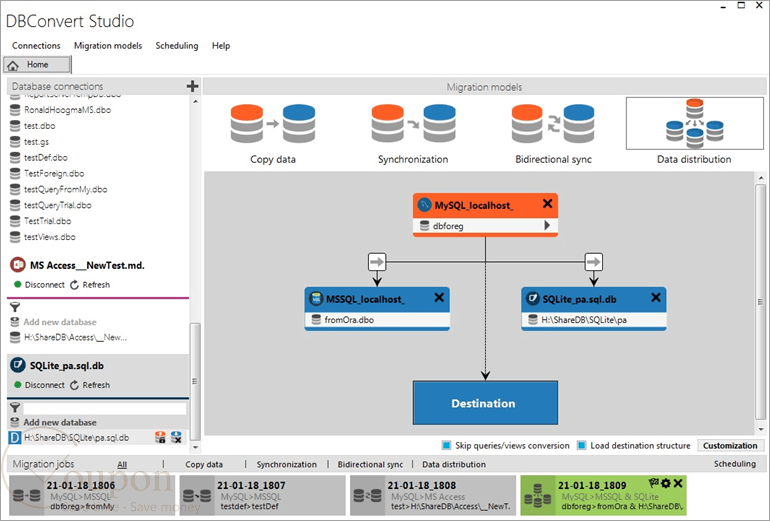Delete job 21-01-18_1809 with X icon
Image resolution: width=770 pixels, height=521 pixels.
tap(678, 483)
